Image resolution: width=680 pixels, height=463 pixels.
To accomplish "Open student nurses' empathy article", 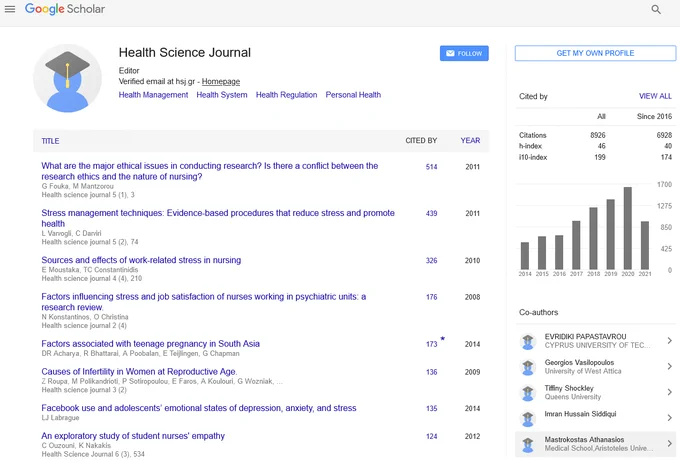I will pyautogui.click(x=133, y=436).
